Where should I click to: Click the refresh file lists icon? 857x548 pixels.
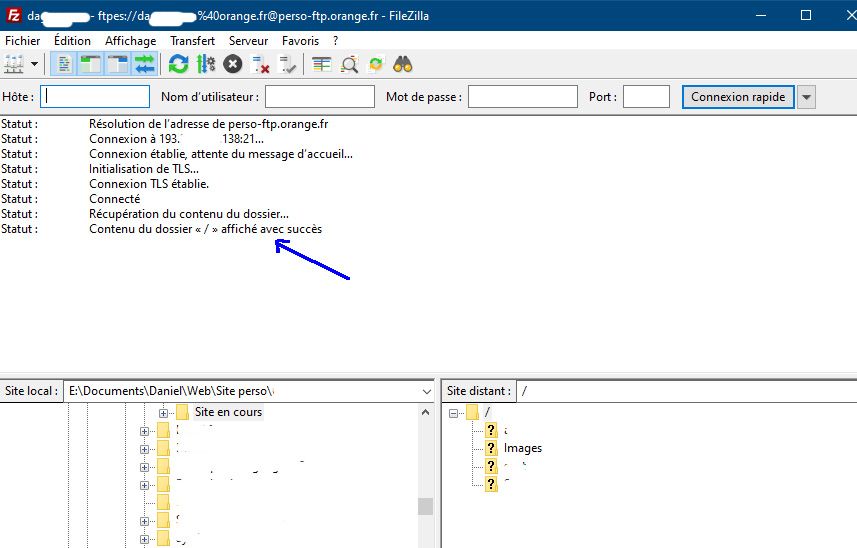click(178, 64)
